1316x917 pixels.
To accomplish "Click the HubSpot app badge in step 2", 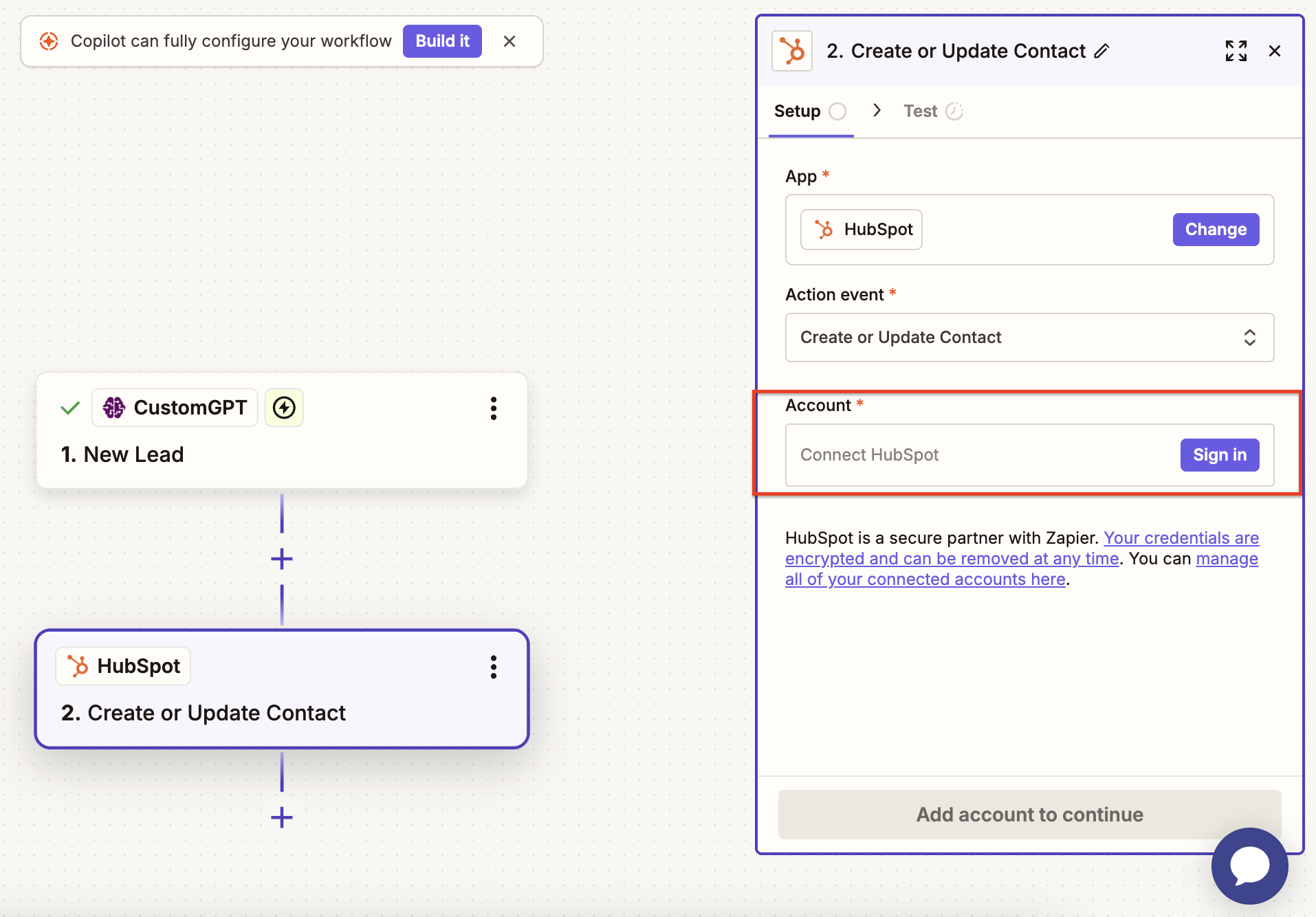I will click(123, 666).
